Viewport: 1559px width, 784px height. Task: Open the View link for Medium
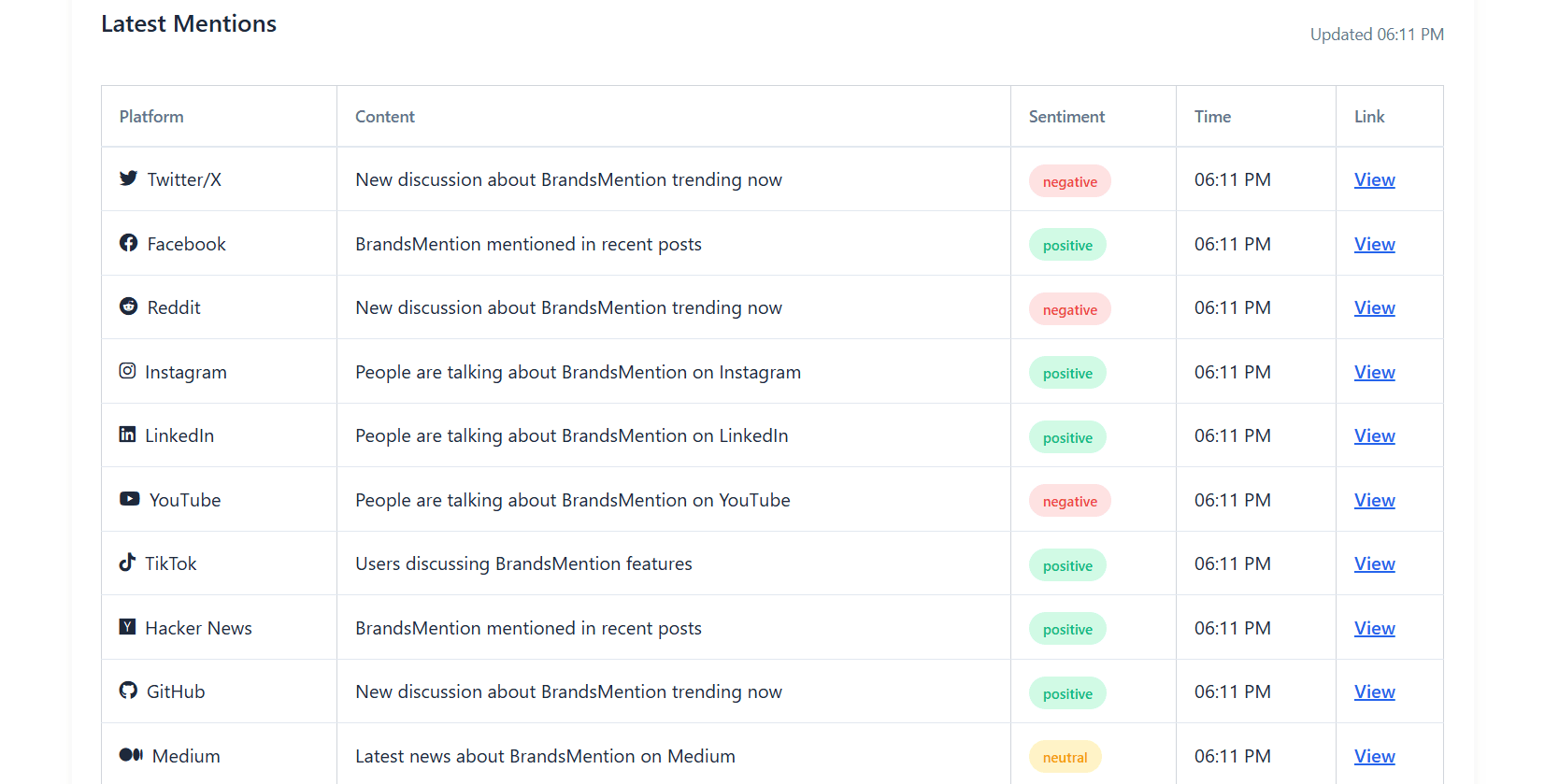(1374, 756)
